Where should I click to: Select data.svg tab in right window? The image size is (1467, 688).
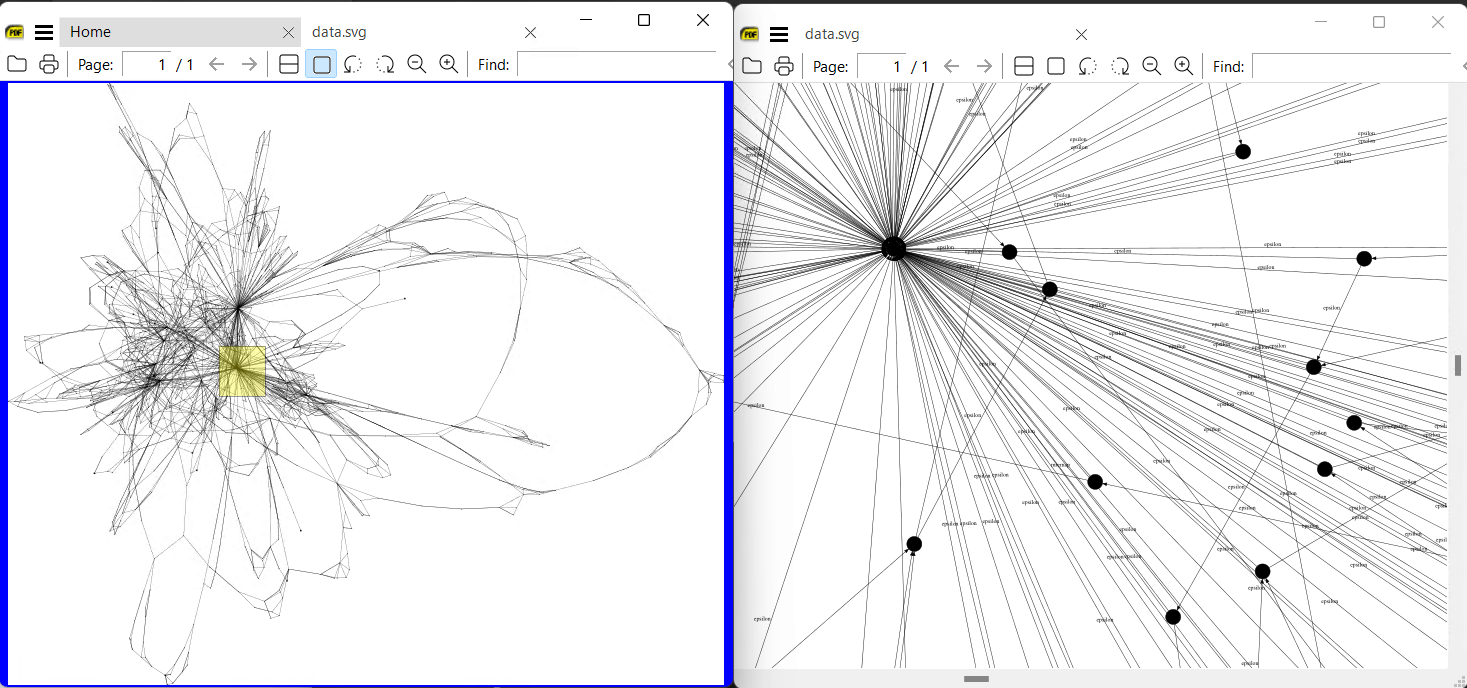click(832, 34)
